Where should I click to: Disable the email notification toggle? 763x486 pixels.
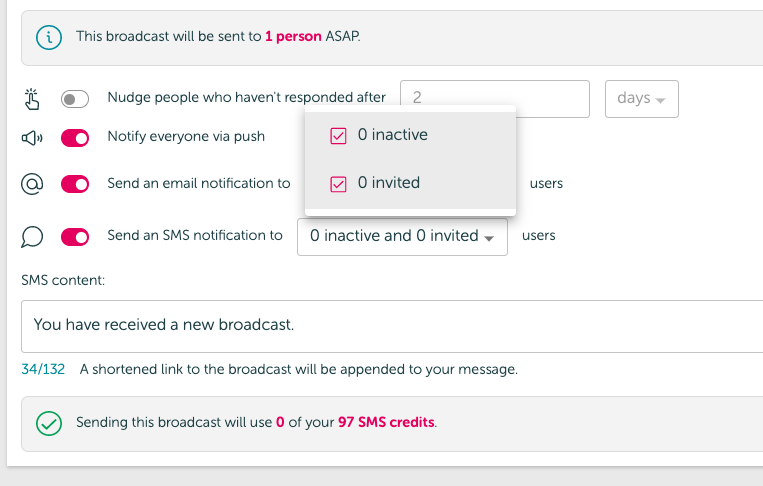tap(75, 184)
